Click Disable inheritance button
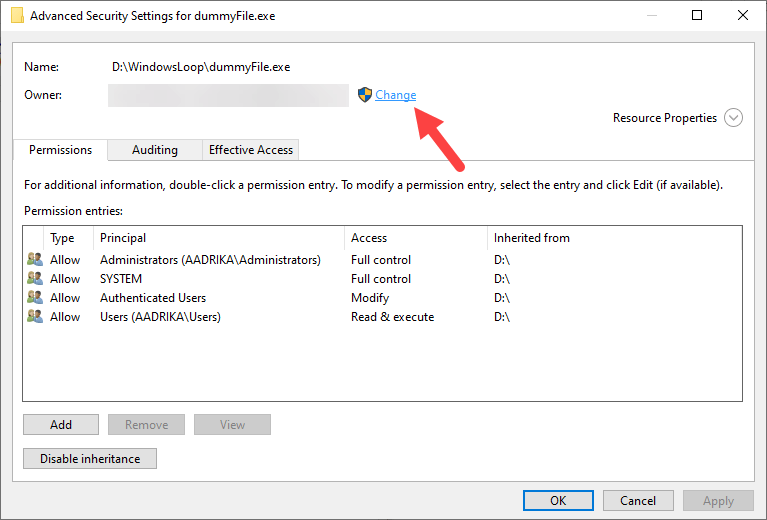Image resolution: width=767 pixels, height=520 pixels. tap(90, 459)
